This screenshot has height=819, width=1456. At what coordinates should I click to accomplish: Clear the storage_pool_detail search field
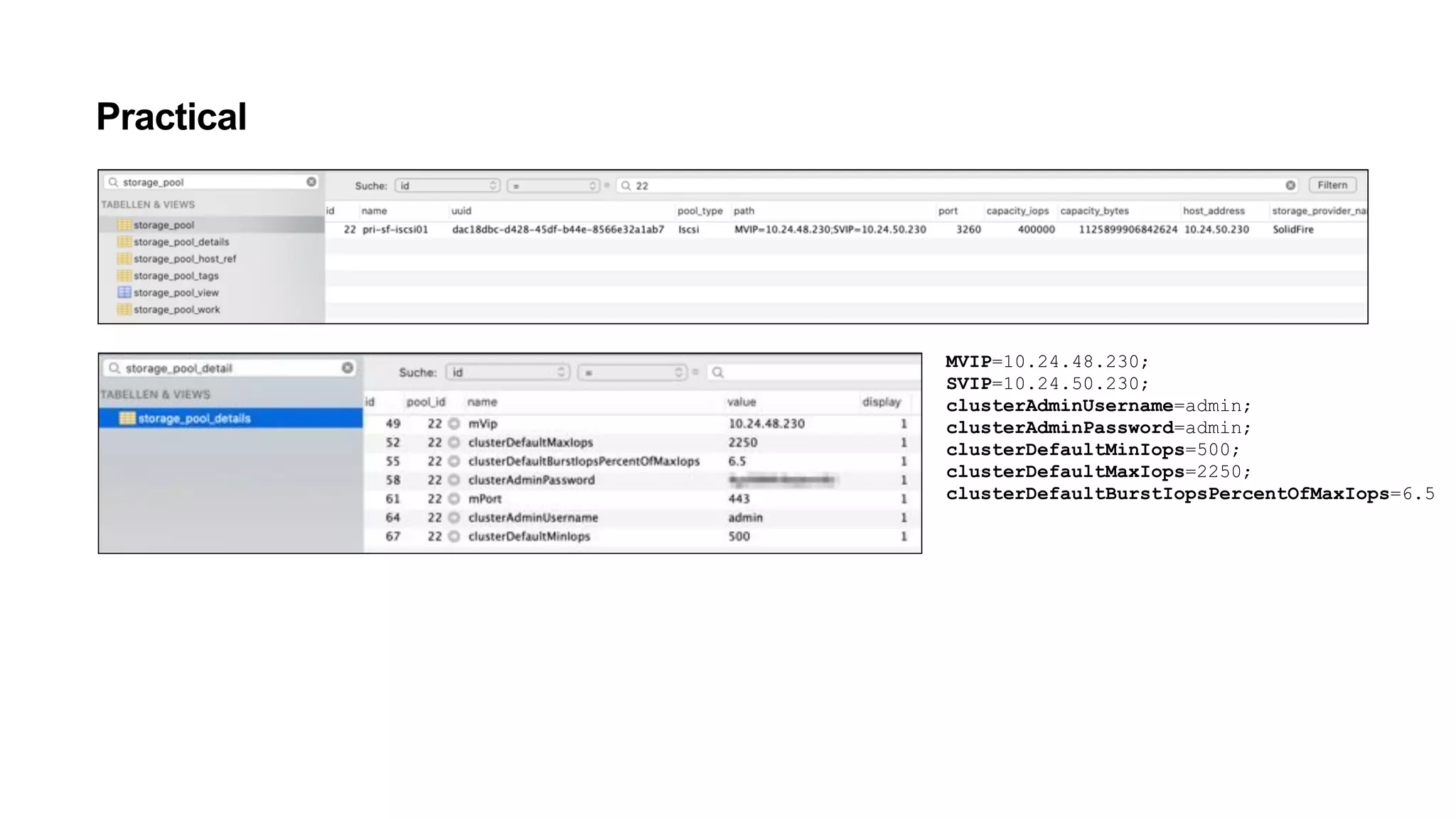point(347,368)
